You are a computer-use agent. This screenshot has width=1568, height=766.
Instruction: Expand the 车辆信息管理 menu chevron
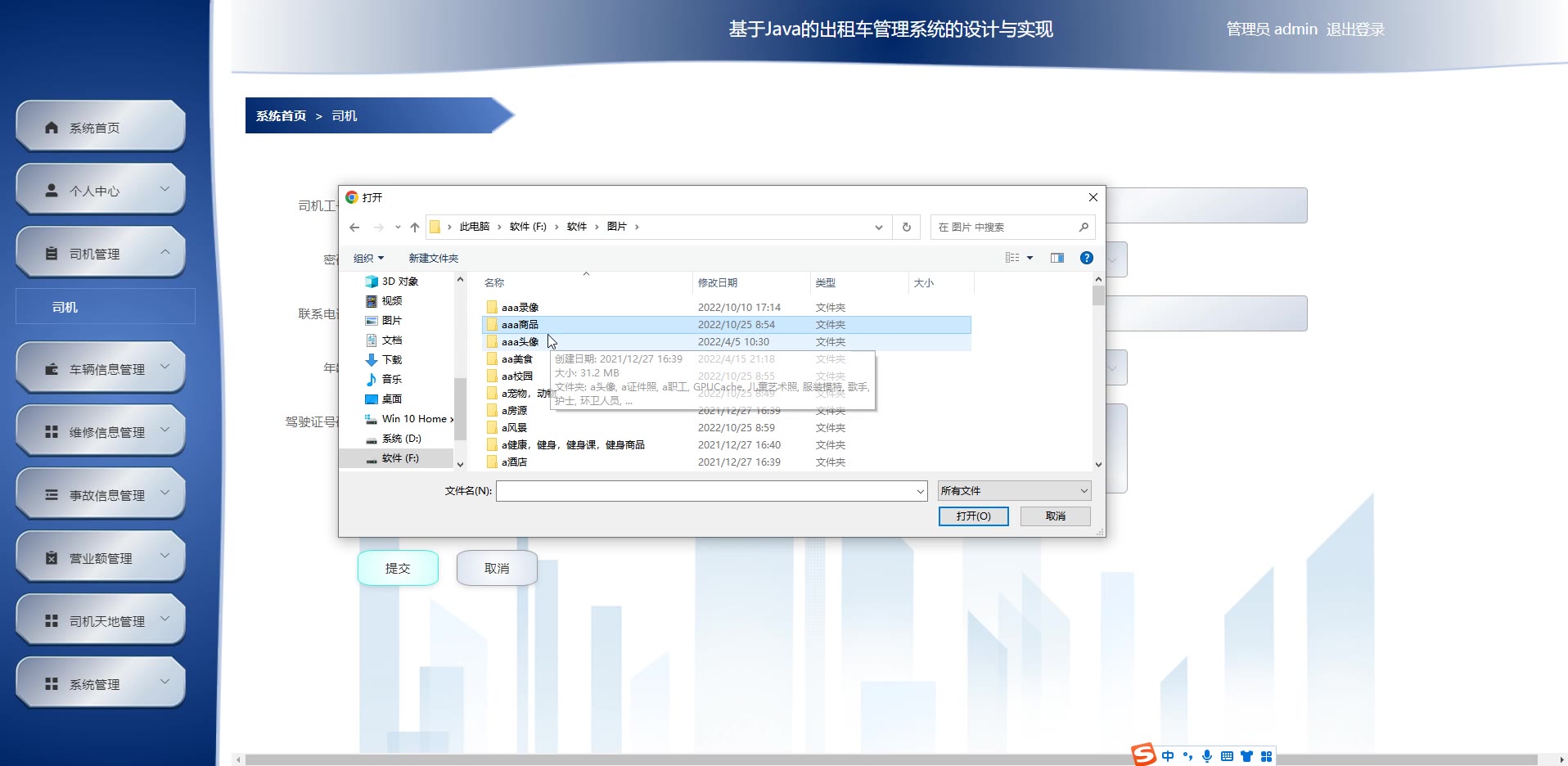tap(165, 367)
